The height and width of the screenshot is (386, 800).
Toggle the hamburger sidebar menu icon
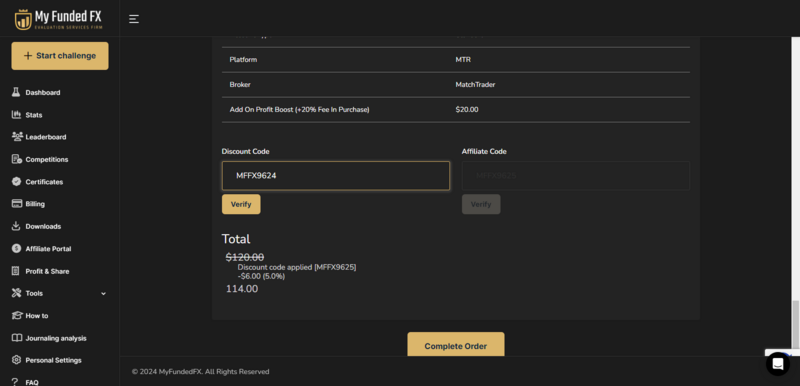click(134, 19)
